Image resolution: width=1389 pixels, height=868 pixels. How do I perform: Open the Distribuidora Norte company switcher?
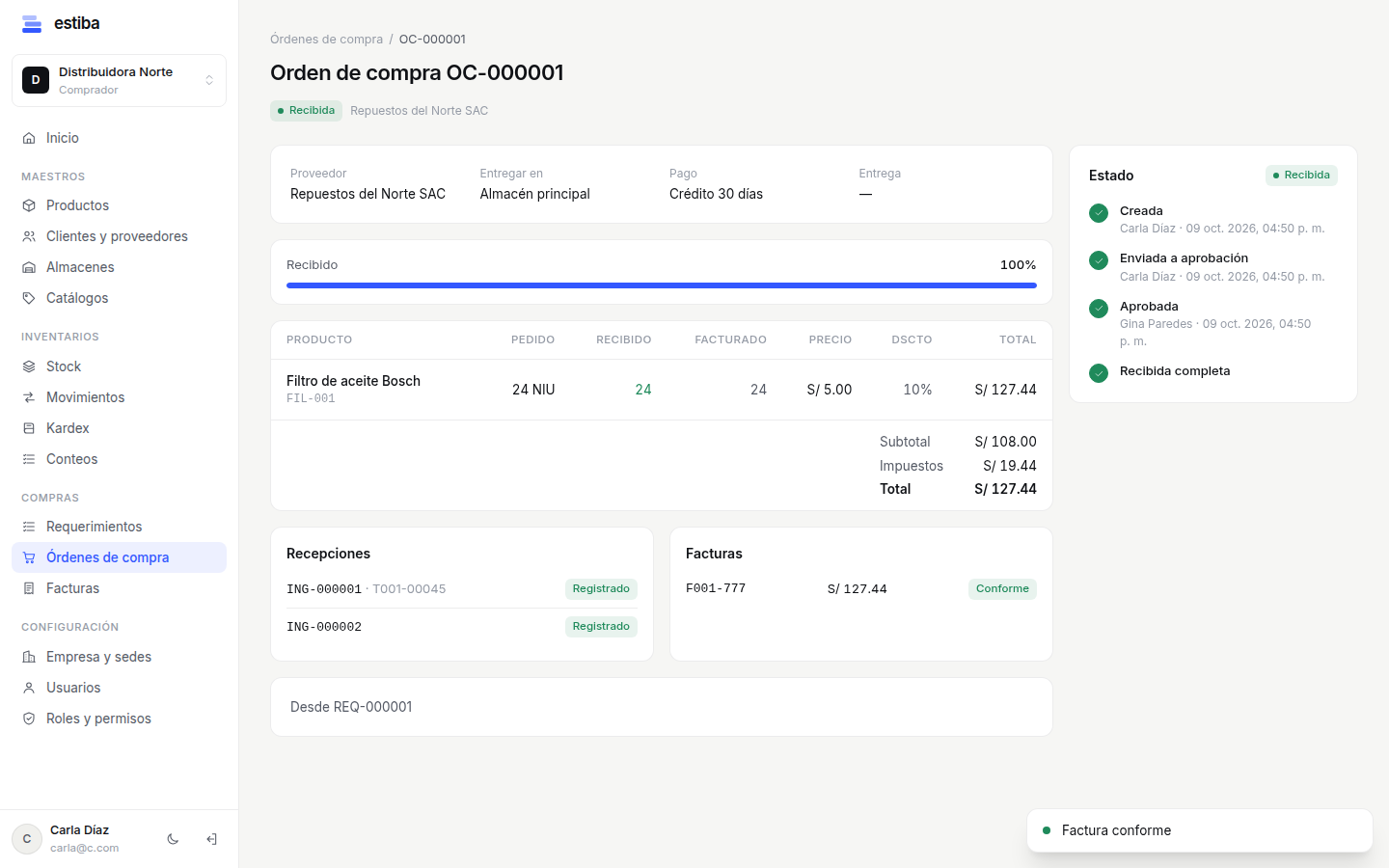[x=119, y=80]
